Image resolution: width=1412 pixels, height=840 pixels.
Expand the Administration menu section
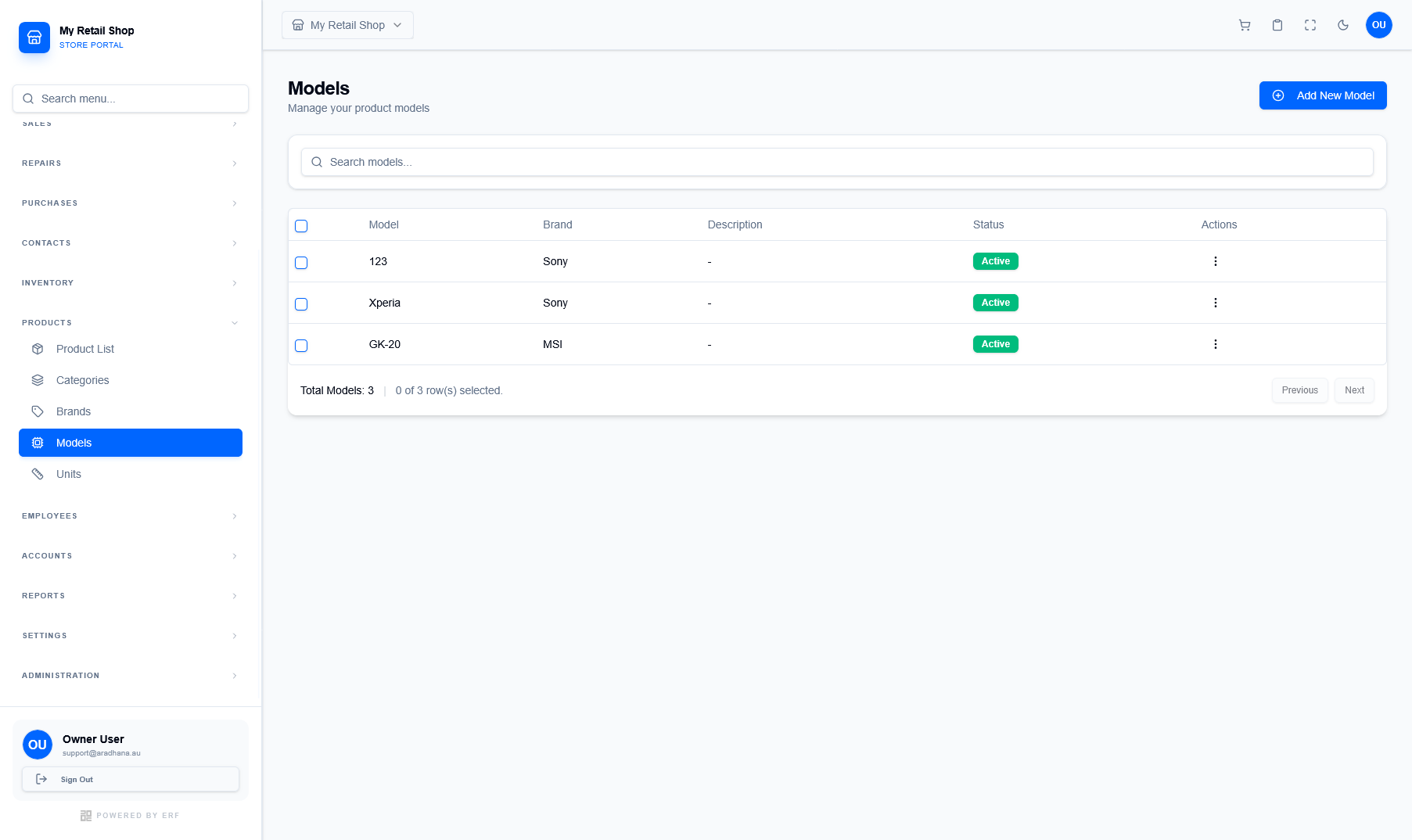(131, 676)
